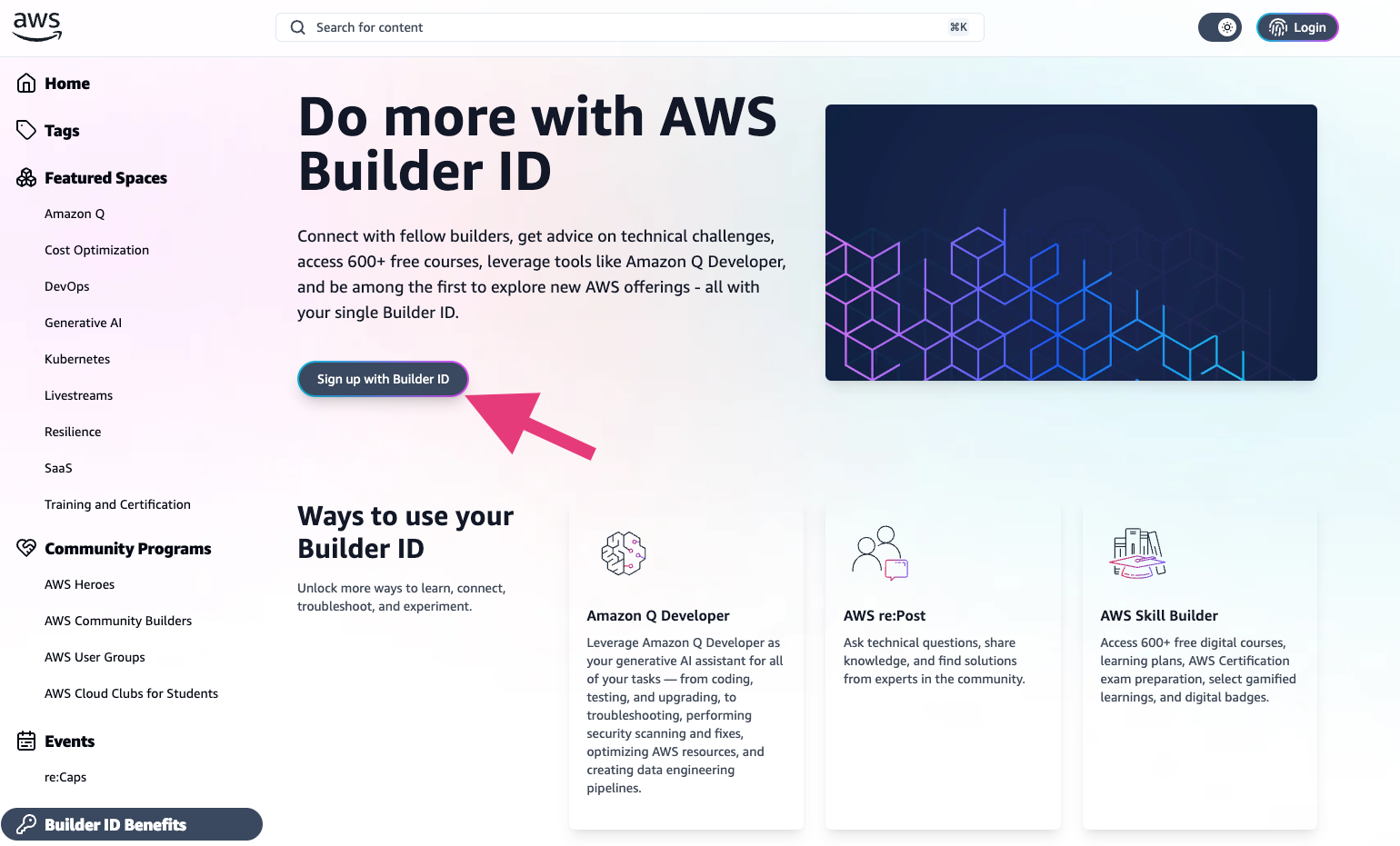Open the re:Caps events link
The image size is (1400, 846).
pyautogui.click(x=65, y=777)
